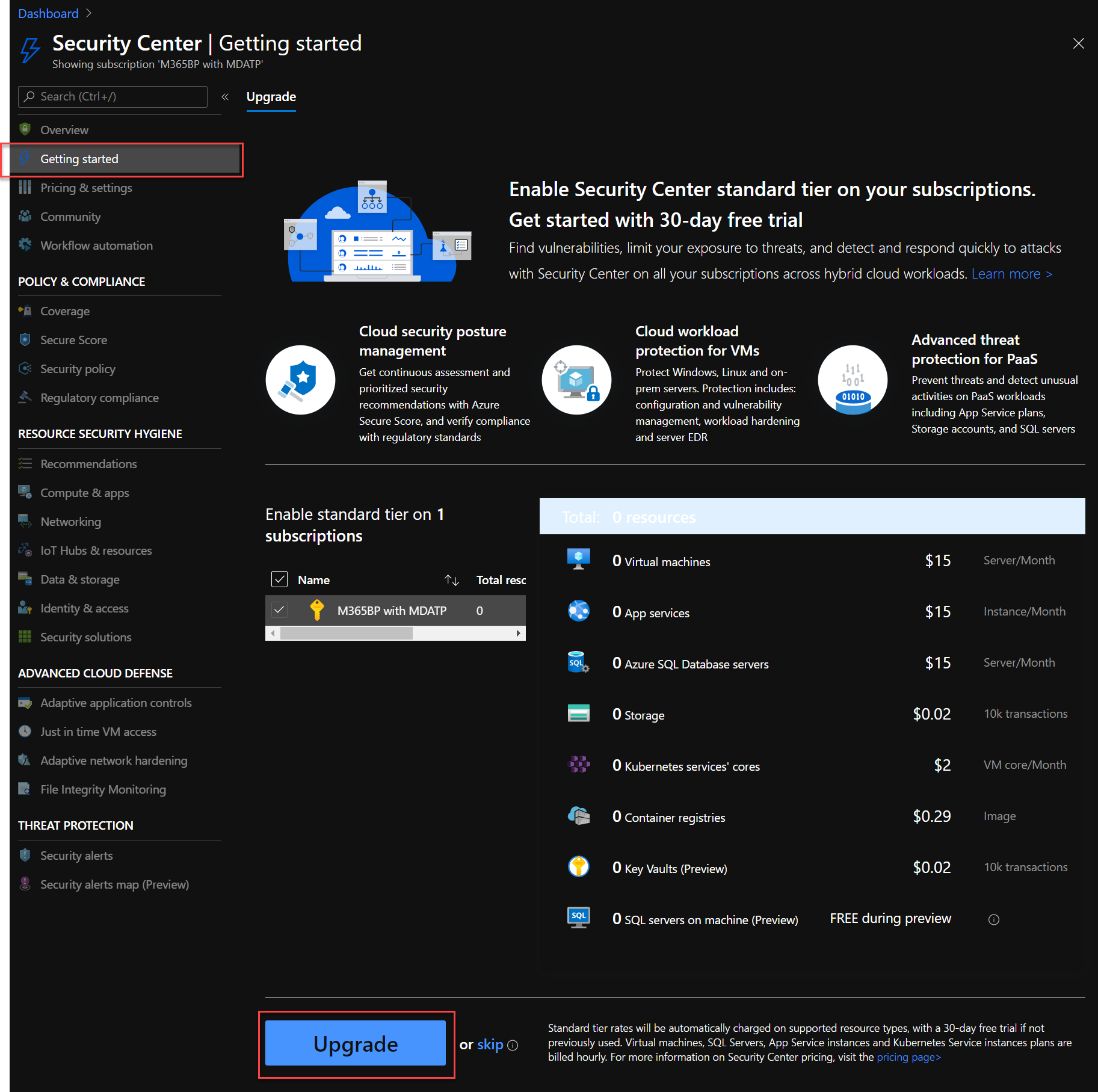Screen dimensions: 1098x1092
Task: Open Coverage in the sidebar
Action: [x=65, y=310]
